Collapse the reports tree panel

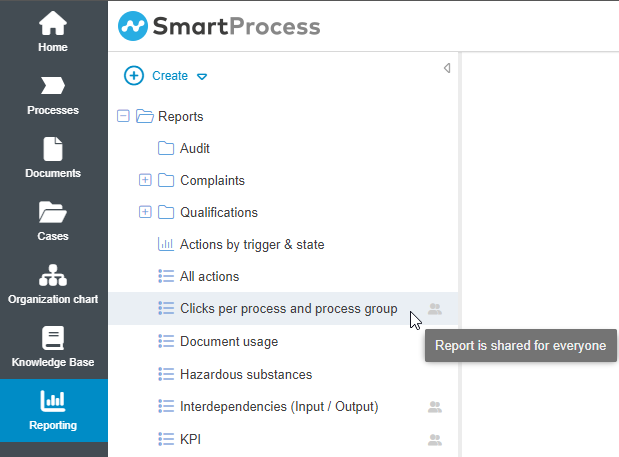pos(447,68)
